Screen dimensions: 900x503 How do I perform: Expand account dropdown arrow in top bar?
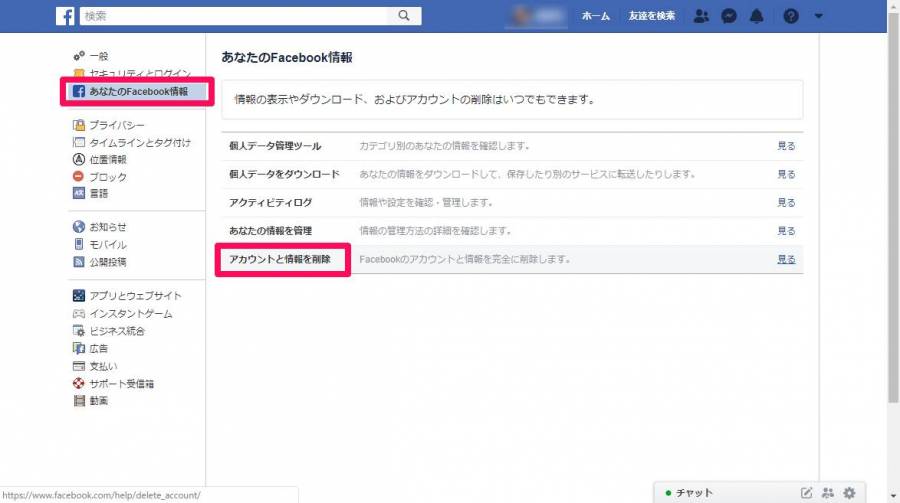click(818, 16)
